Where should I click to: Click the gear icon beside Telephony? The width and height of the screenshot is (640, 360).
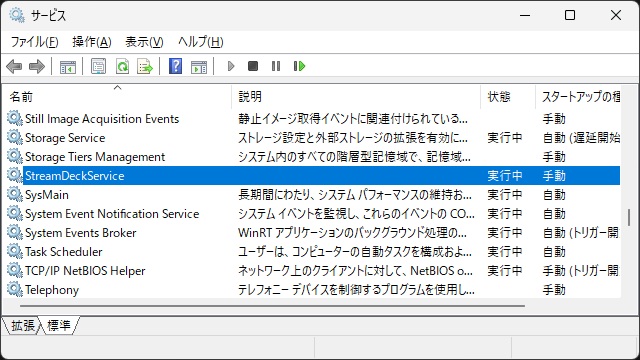pos(15,289)
